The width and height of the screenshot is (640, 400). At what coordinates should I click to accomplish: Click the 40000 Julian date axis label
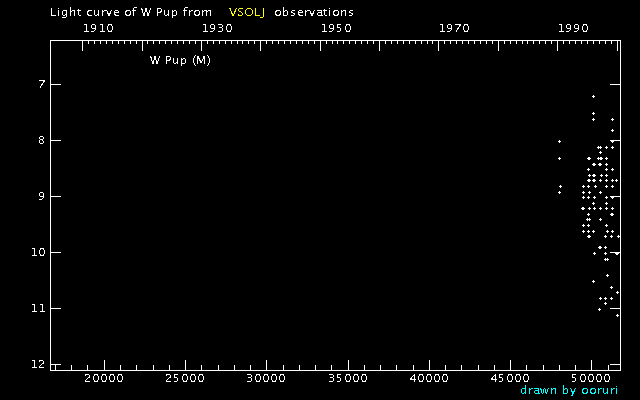pos(429,379)
